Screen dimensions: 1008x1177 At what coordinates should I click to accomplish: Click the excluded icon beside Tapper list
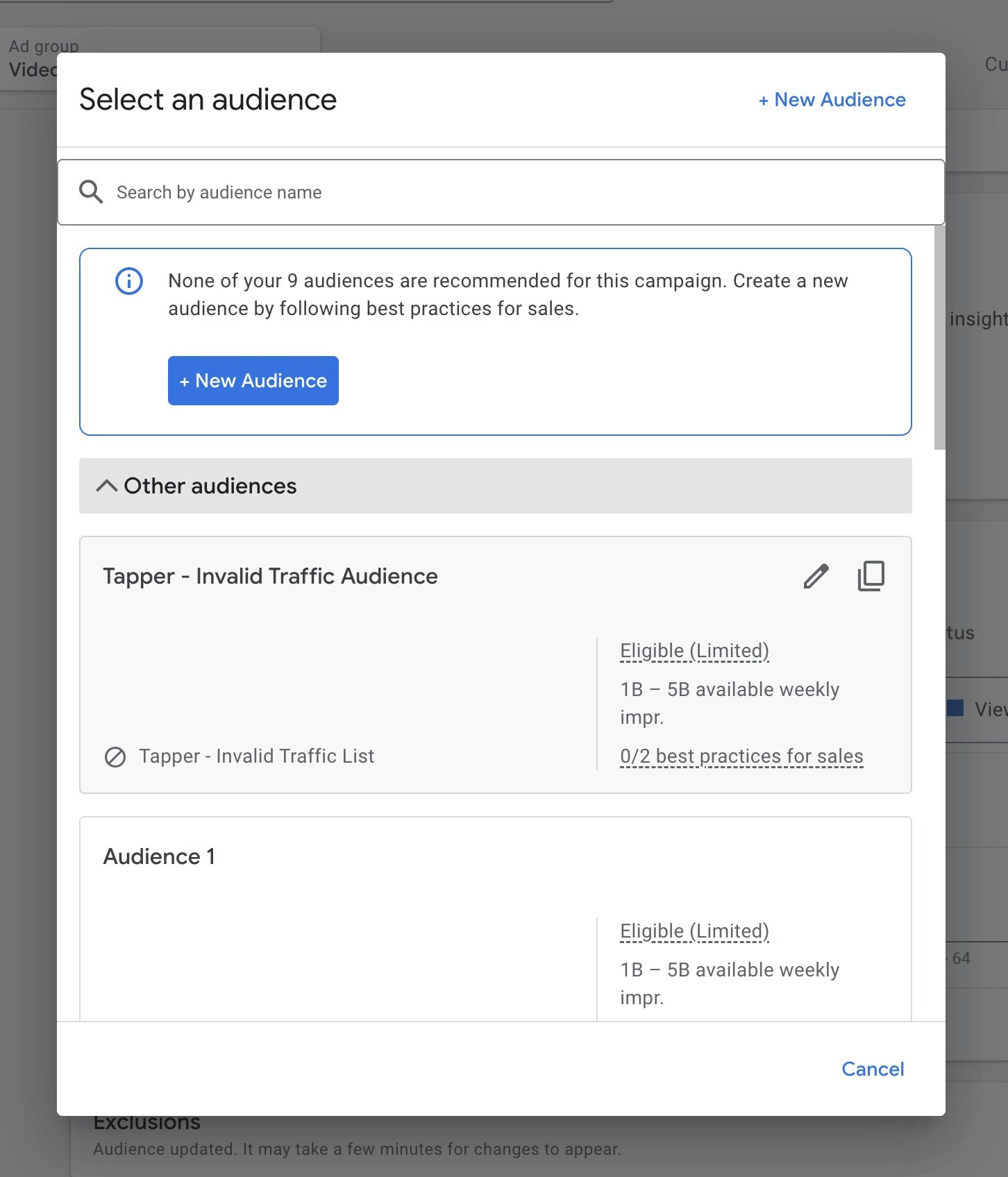click(x=115, y=756)
